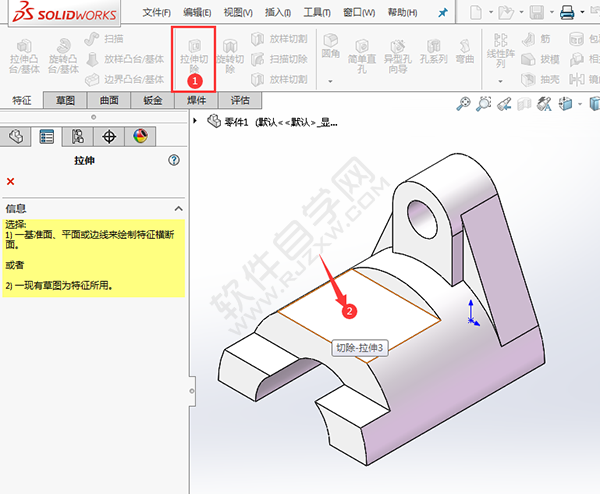Open the 工具(T) menu
The height and width of the screenshot is (494, 600).
pos(317,13)
